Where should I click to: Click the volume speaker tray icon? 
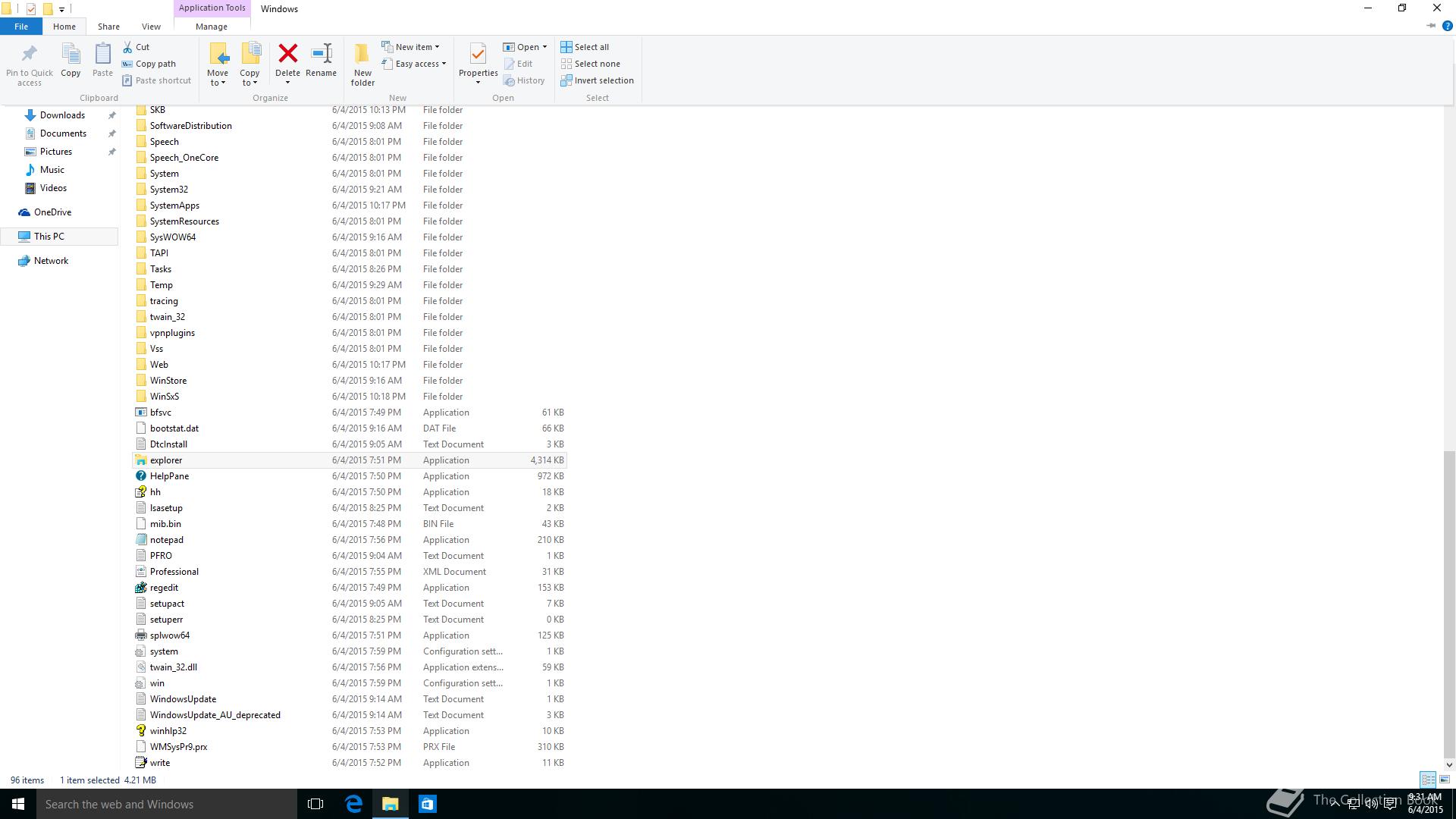(x=1371, y=804)
